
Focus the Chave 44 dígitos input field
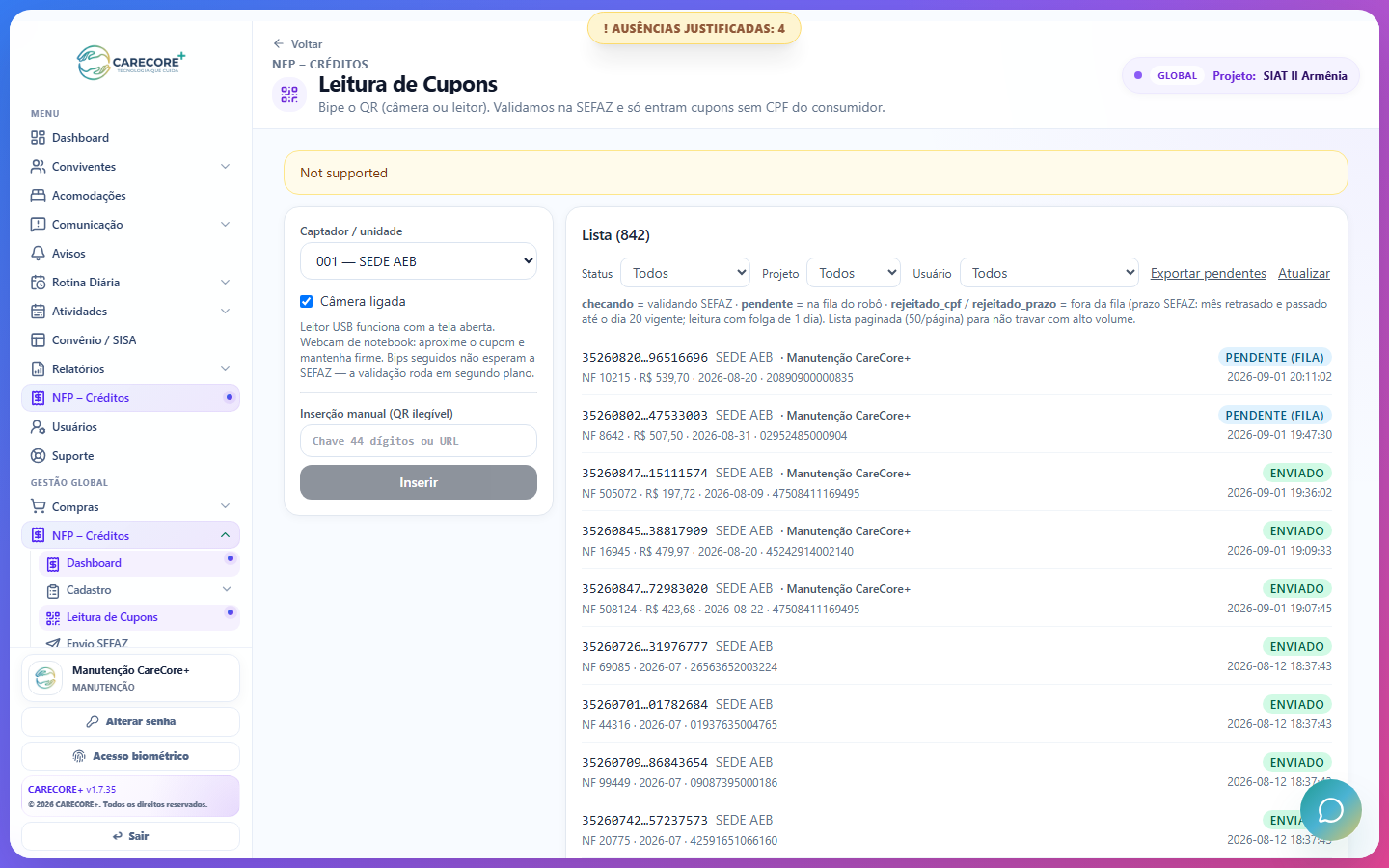[419, 441]
